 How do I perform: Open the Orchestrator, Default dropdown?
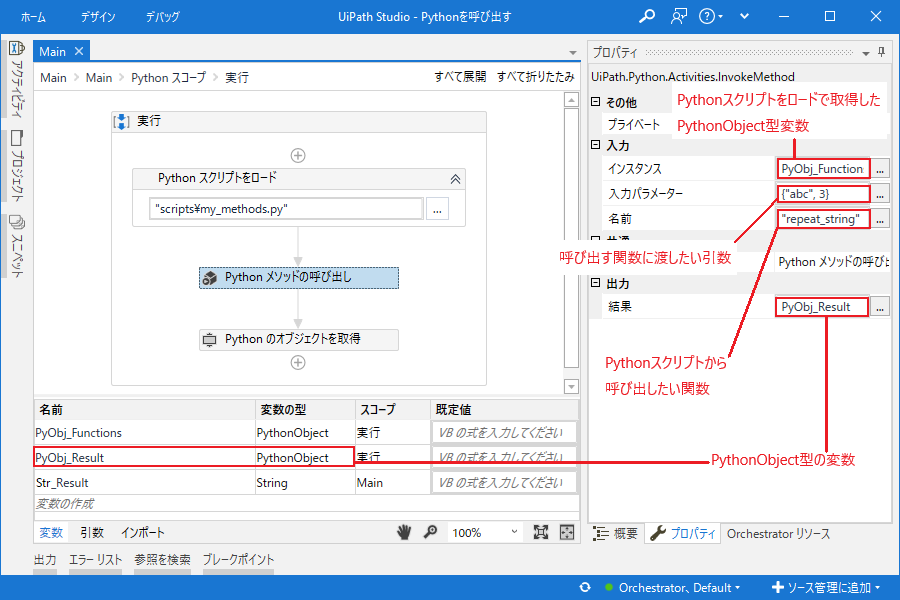pyautogui.click(x=674, y=587)
